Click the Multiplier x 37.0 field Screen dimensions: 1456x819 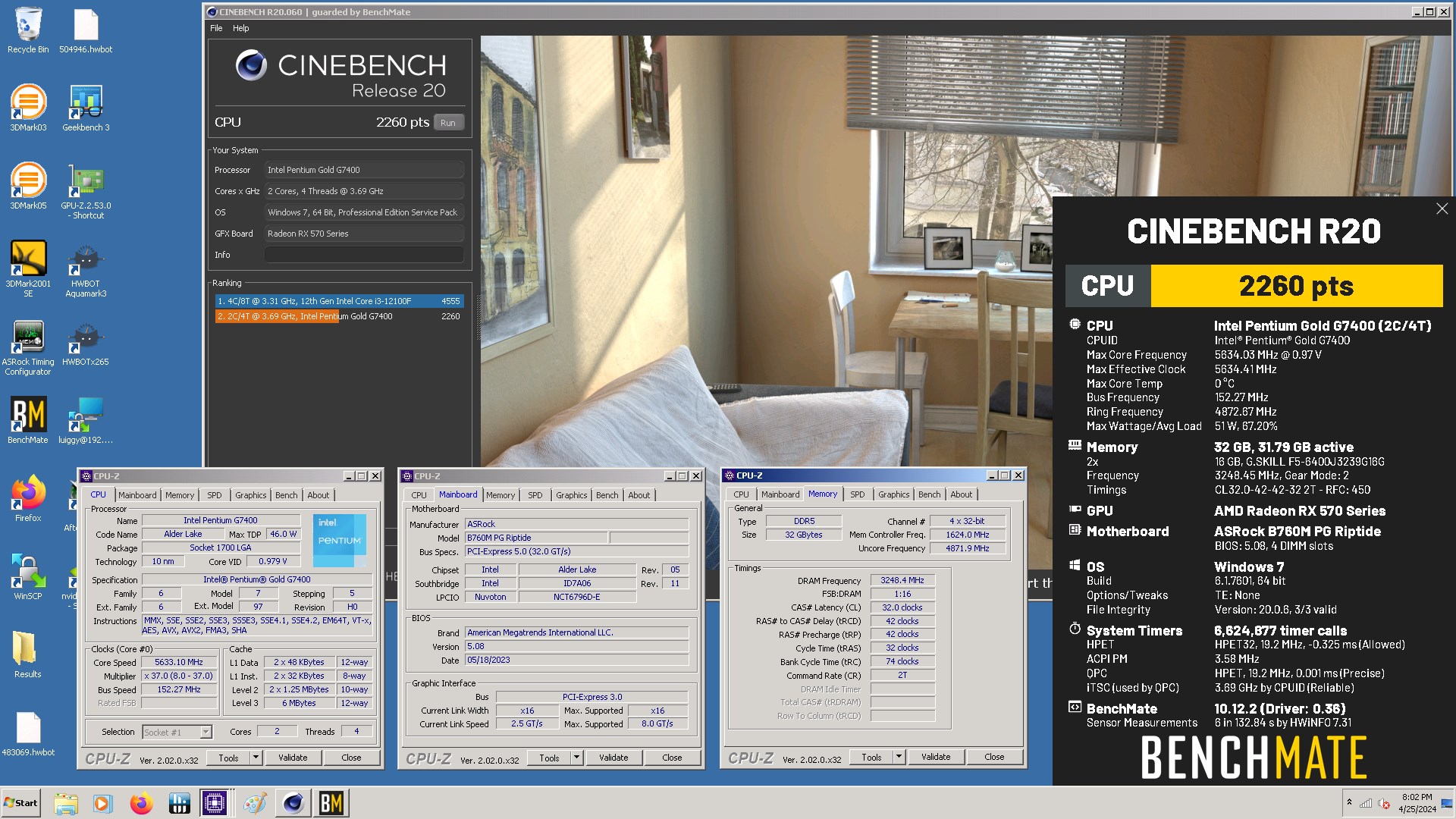179,676
